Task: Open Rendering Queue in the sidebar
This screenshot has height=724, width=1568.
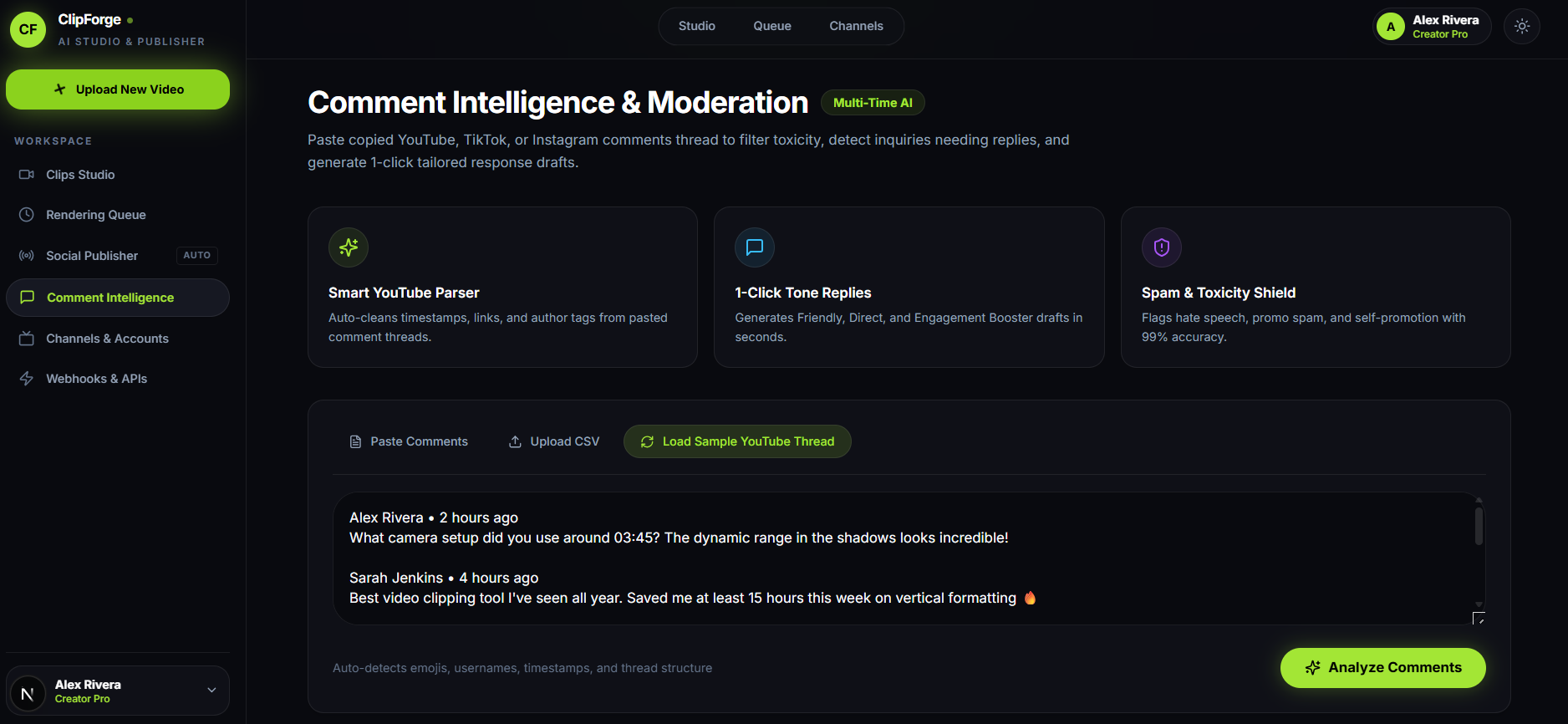Action: pos(118,215)
